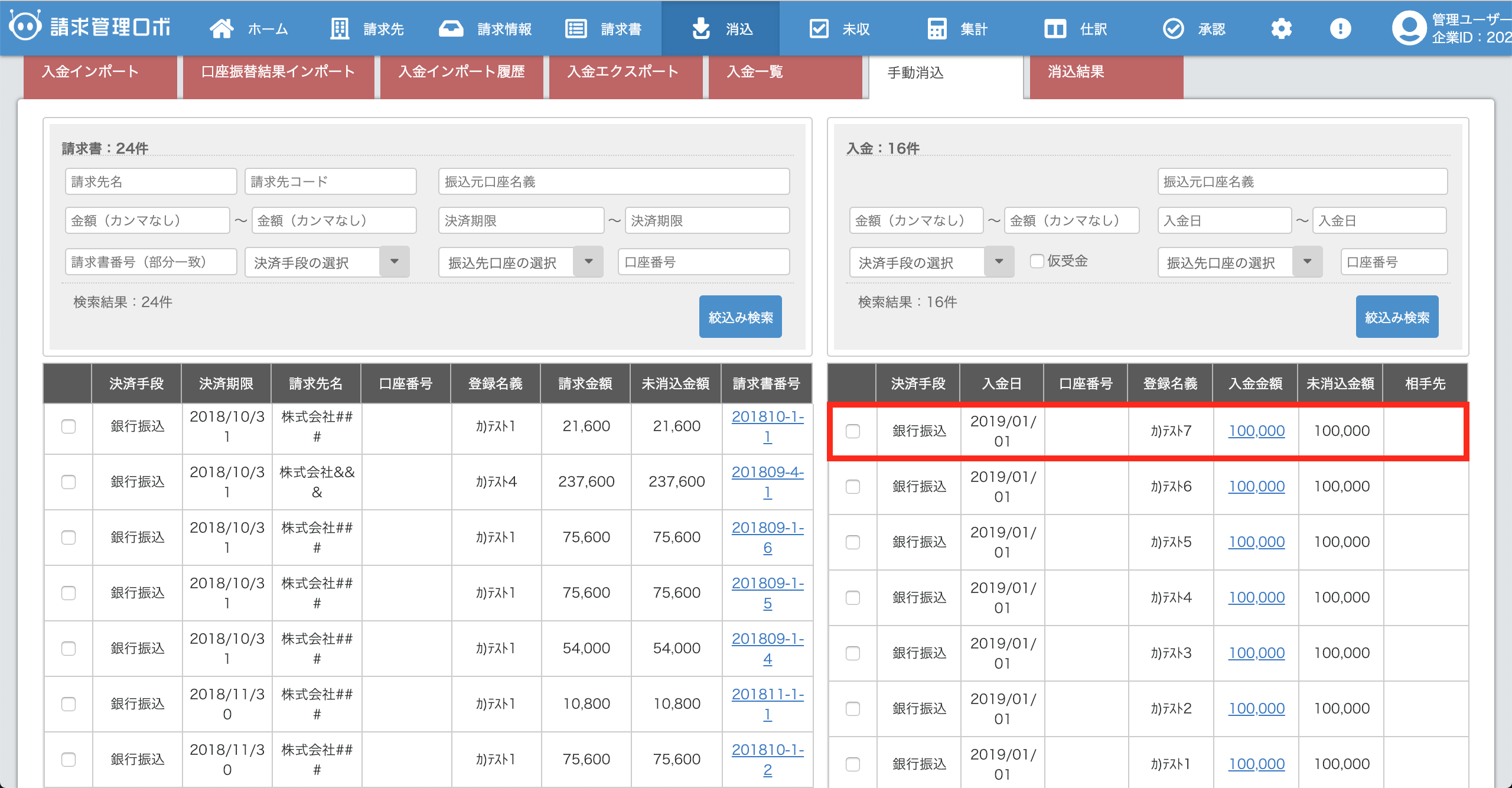Image resolution: width=1512 pixels, height=788 pixels.
Task: Click the building icon for 請求先
Action: (x=340, y=28)
